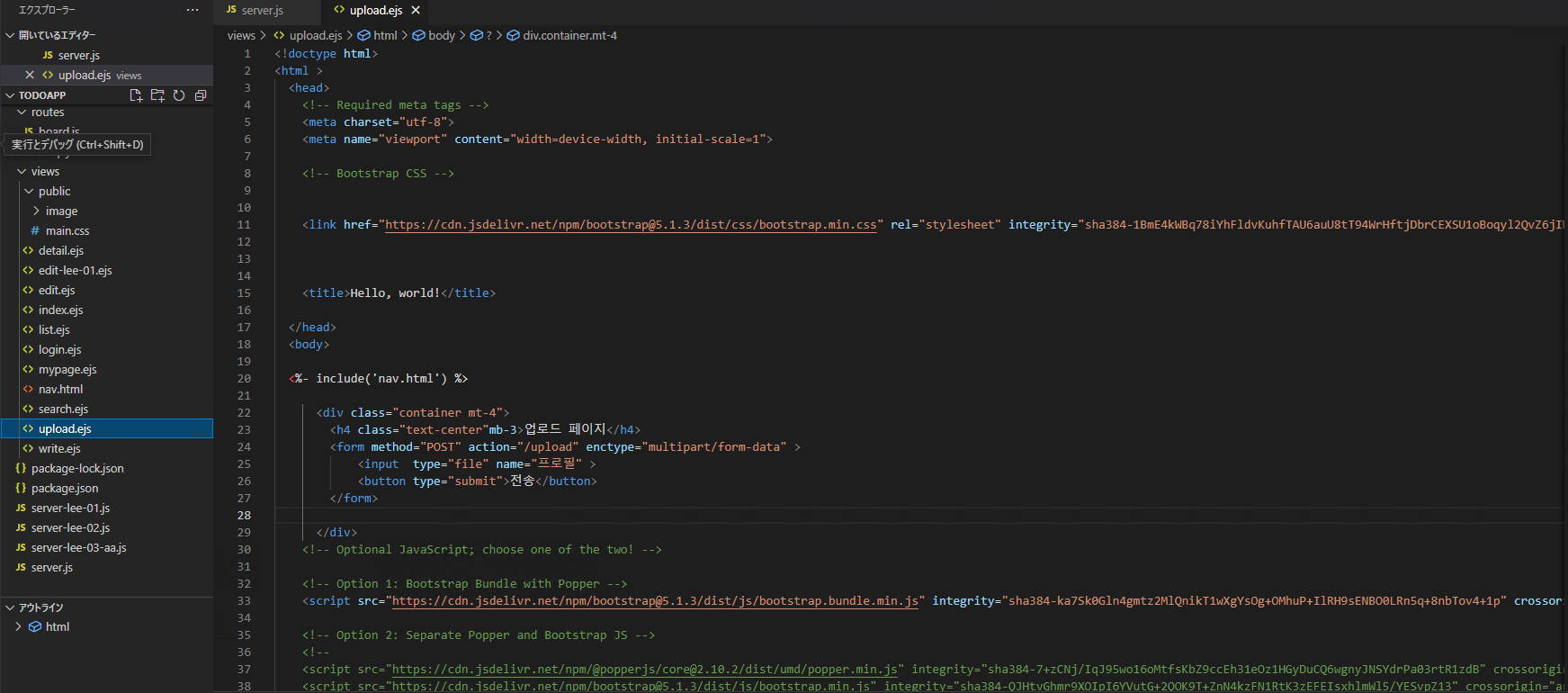Screen dimensions: 1568x693
Task: Open the explorer more actions (…) menu
Action: (x=193, y=10)
